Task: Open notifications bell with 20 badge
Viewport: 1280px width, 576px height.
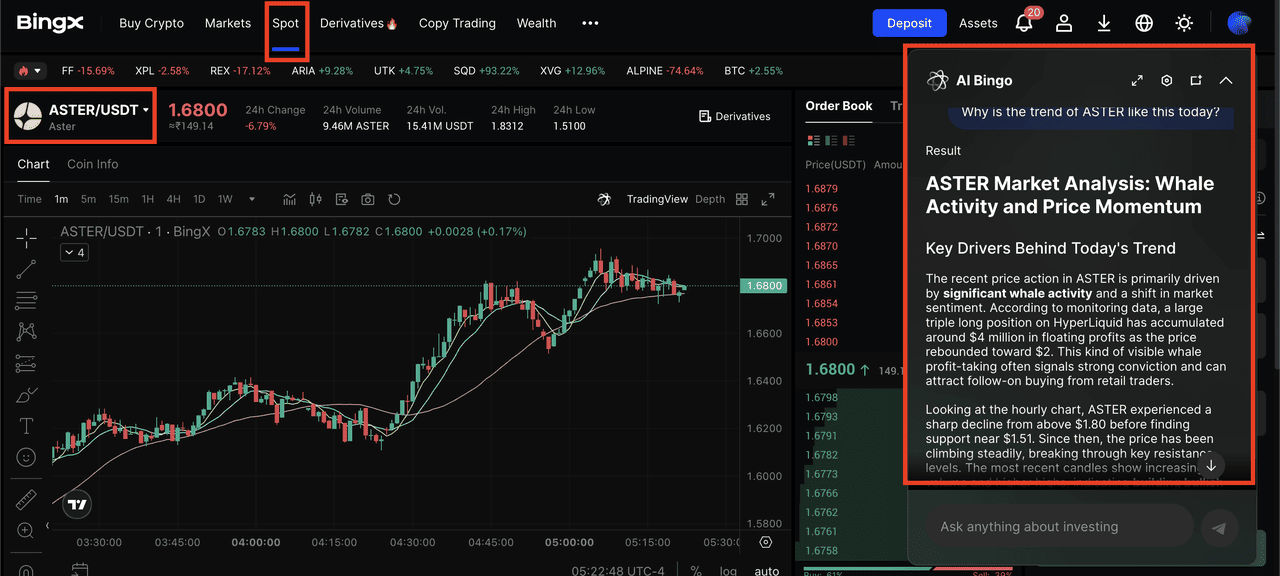Action: click(x=1024, y=23)
